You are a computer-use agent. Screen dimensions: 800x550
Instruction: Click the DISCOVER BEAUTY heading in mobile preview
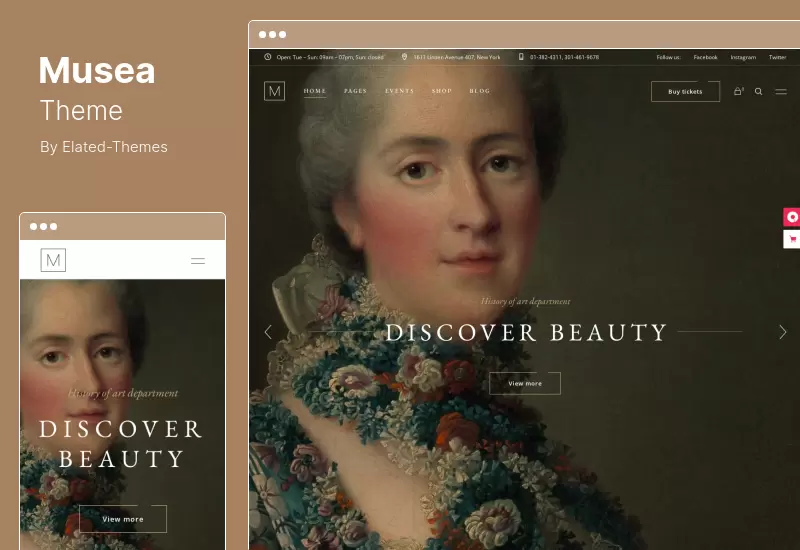pyautogui.click(x=121, y=444)
